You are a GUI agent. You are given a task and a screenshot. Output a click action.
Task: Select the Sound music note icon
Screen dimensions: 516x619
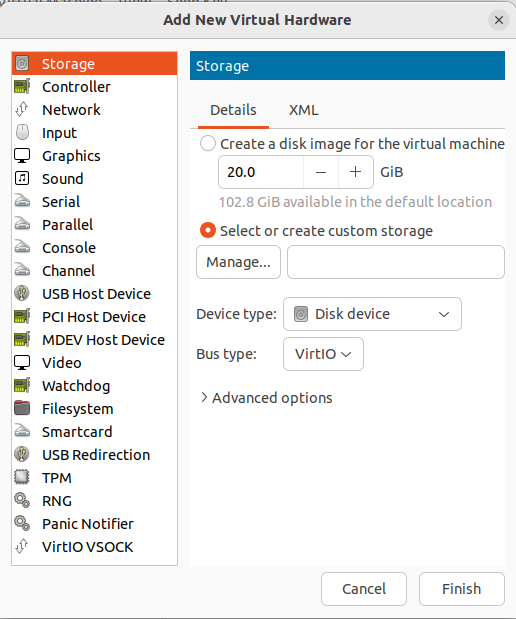22,178
